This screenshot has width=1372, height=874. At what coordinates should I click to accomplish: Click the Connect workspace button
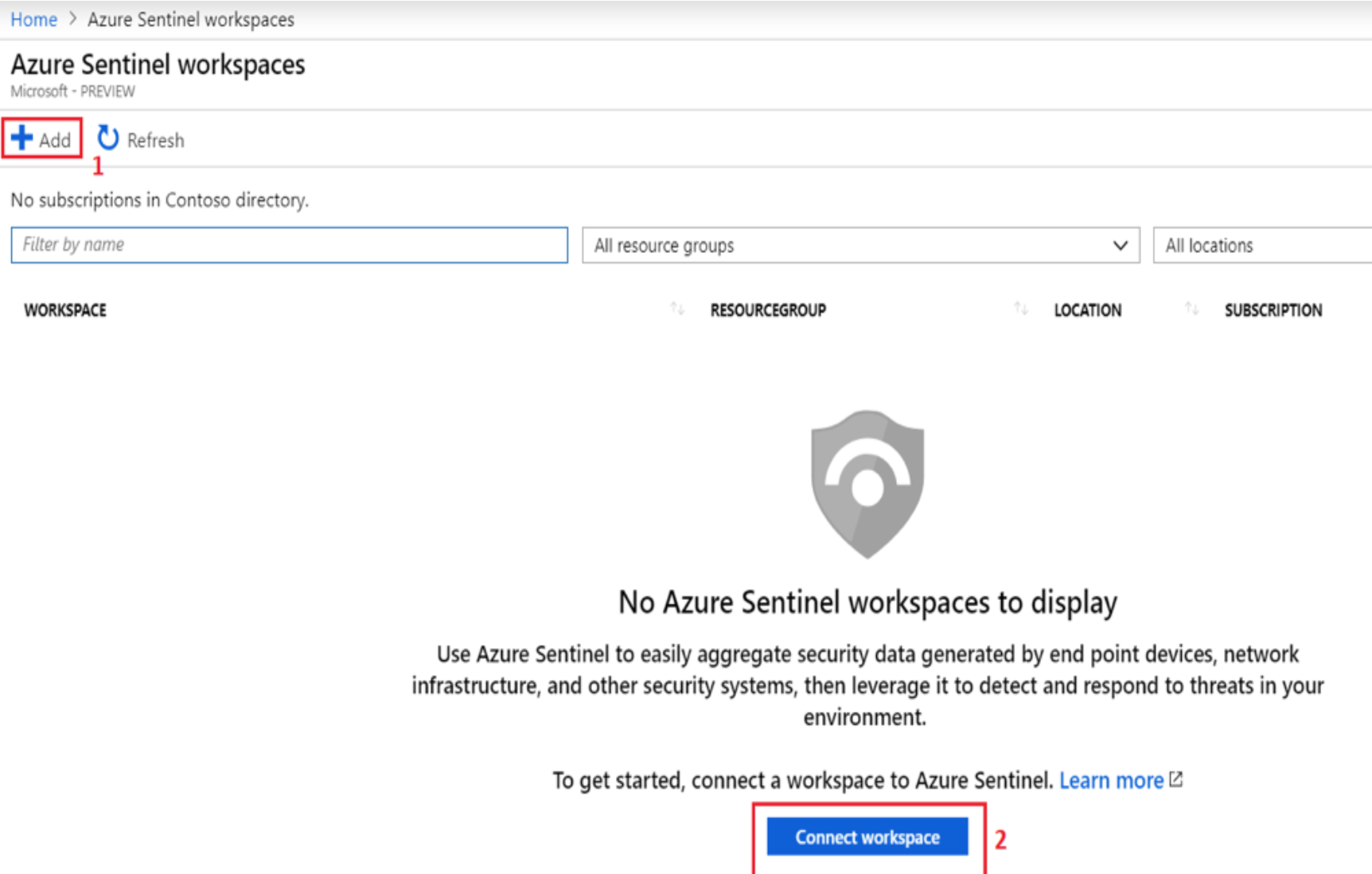tap(867, 837)
